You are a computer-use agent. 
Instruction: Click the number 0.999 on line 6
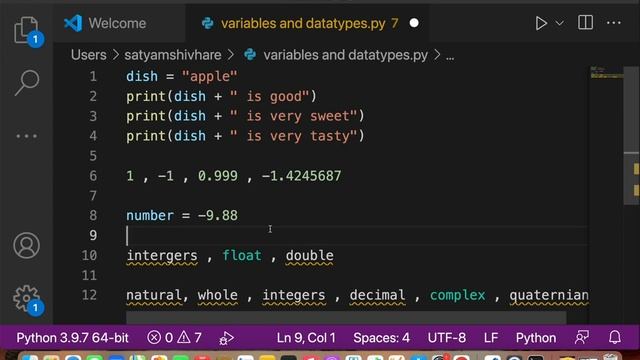point(218,176)
